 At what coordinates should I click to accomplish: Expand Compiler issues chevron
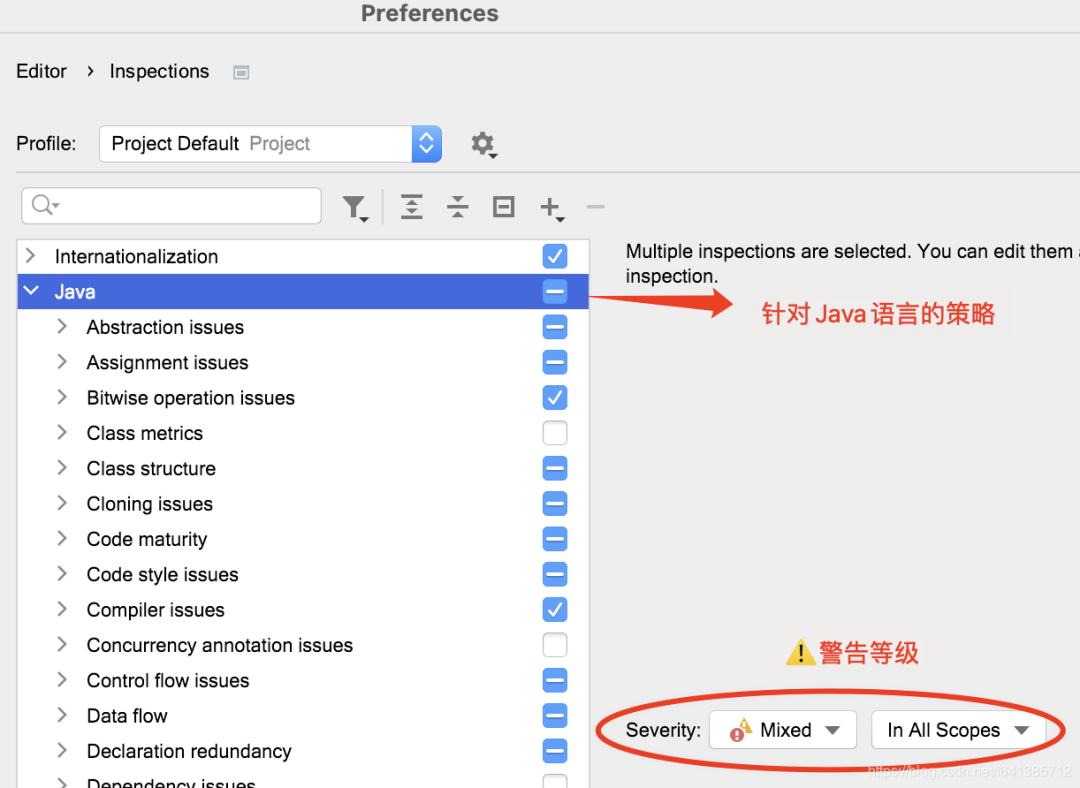tap(62, 609)
